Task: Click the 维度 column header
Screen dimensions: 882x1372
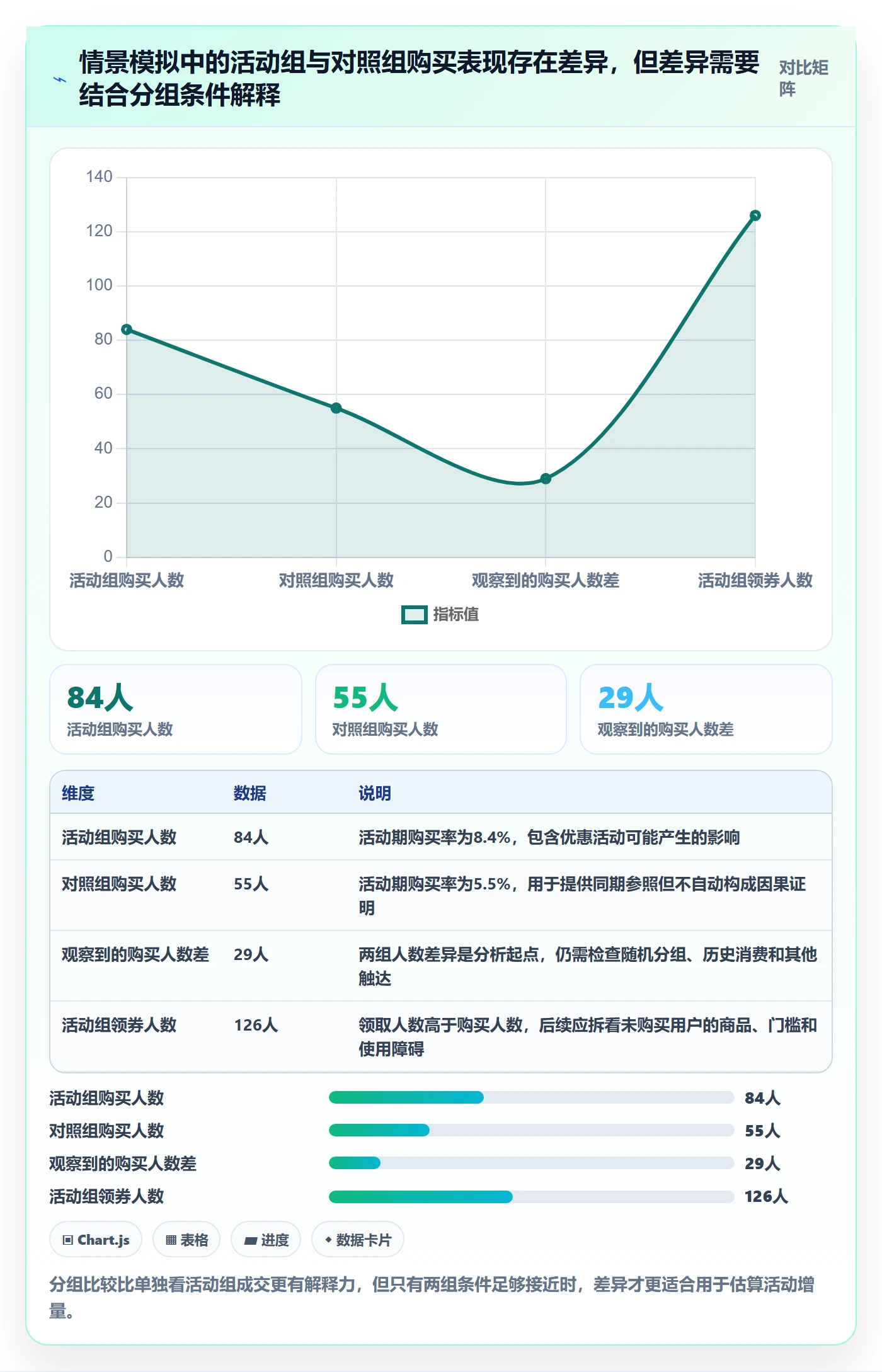Action: (78, 793)
